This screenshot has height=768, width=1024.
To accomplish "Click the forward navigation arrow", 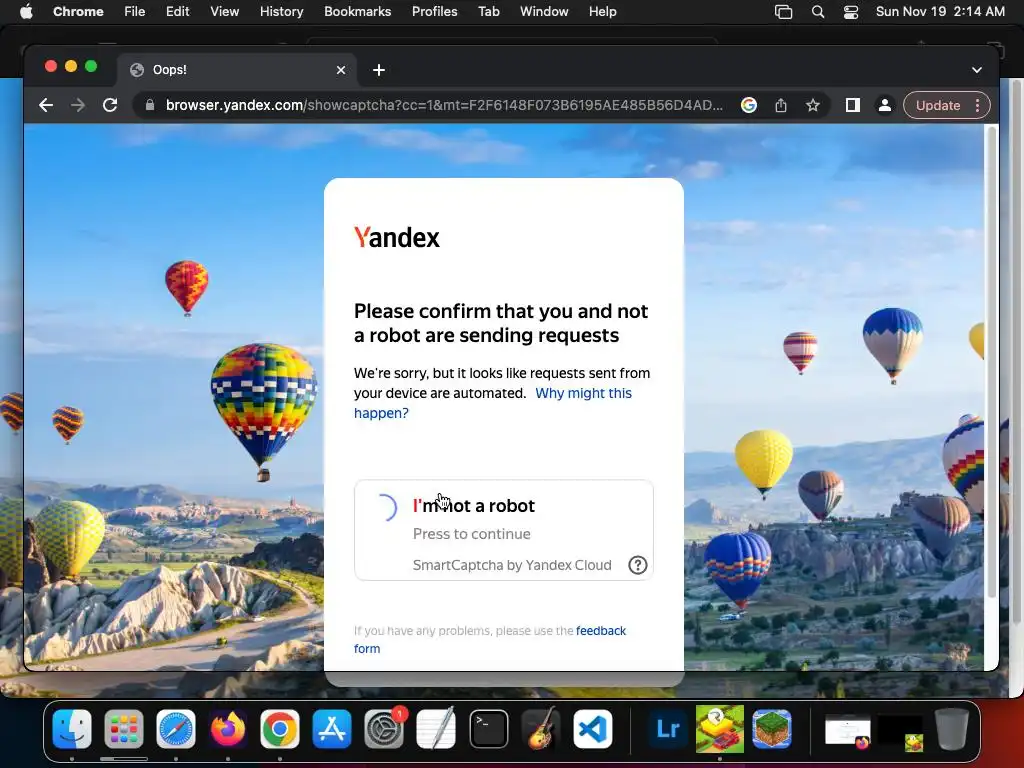I will 78,105.
